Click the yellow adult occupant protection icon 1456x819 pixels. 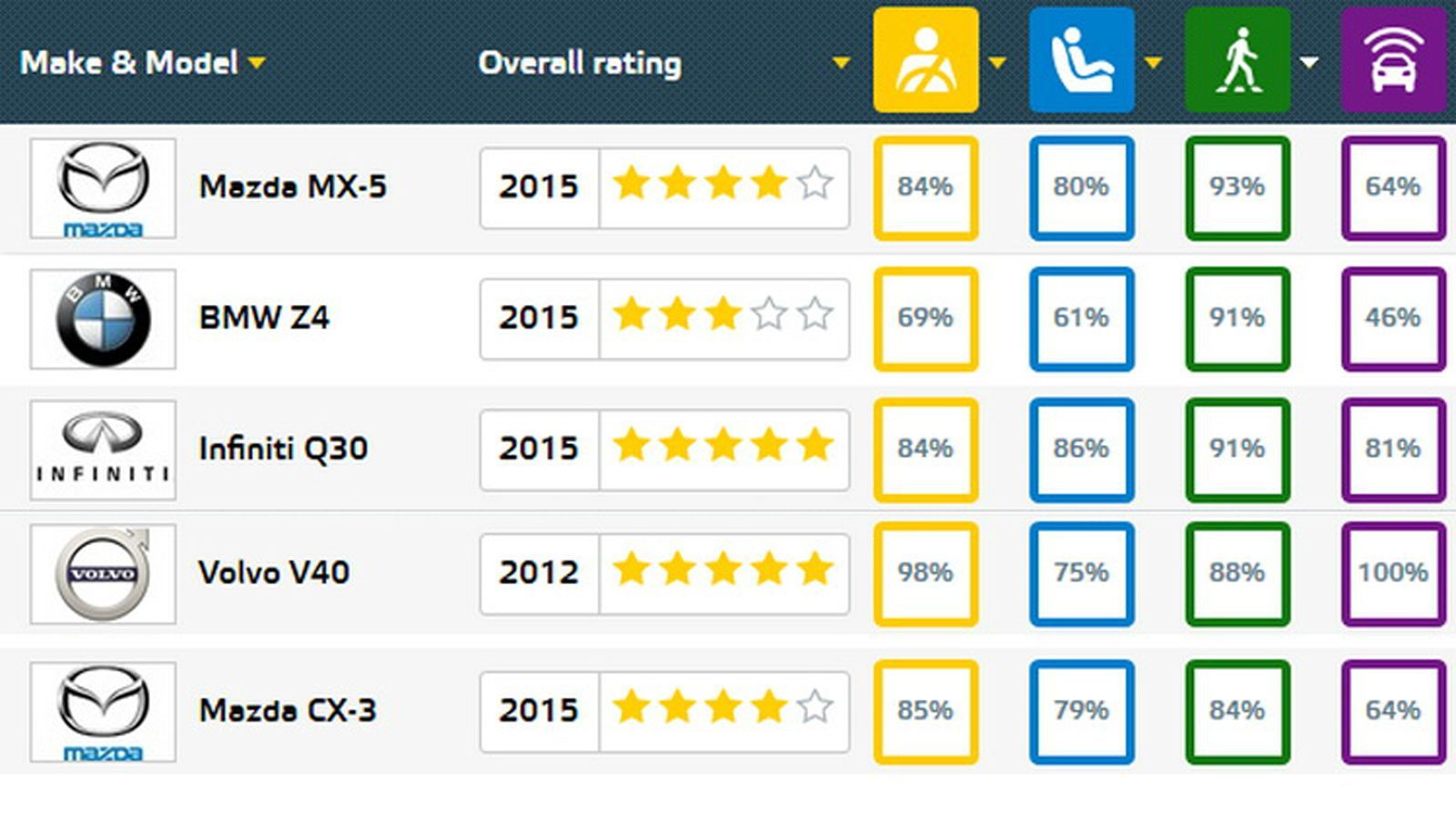[925, 60]
